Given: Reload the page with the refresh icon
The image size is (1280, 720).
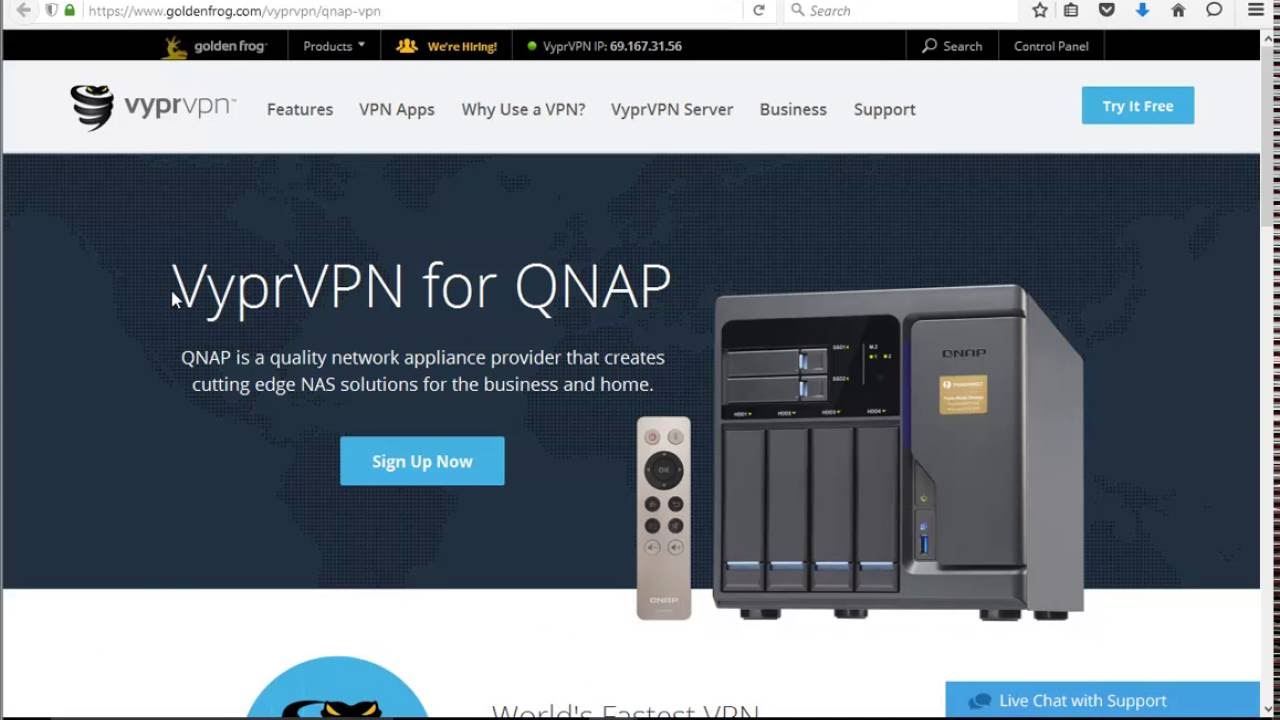Looking at the screenshot, I should [759, 10].
